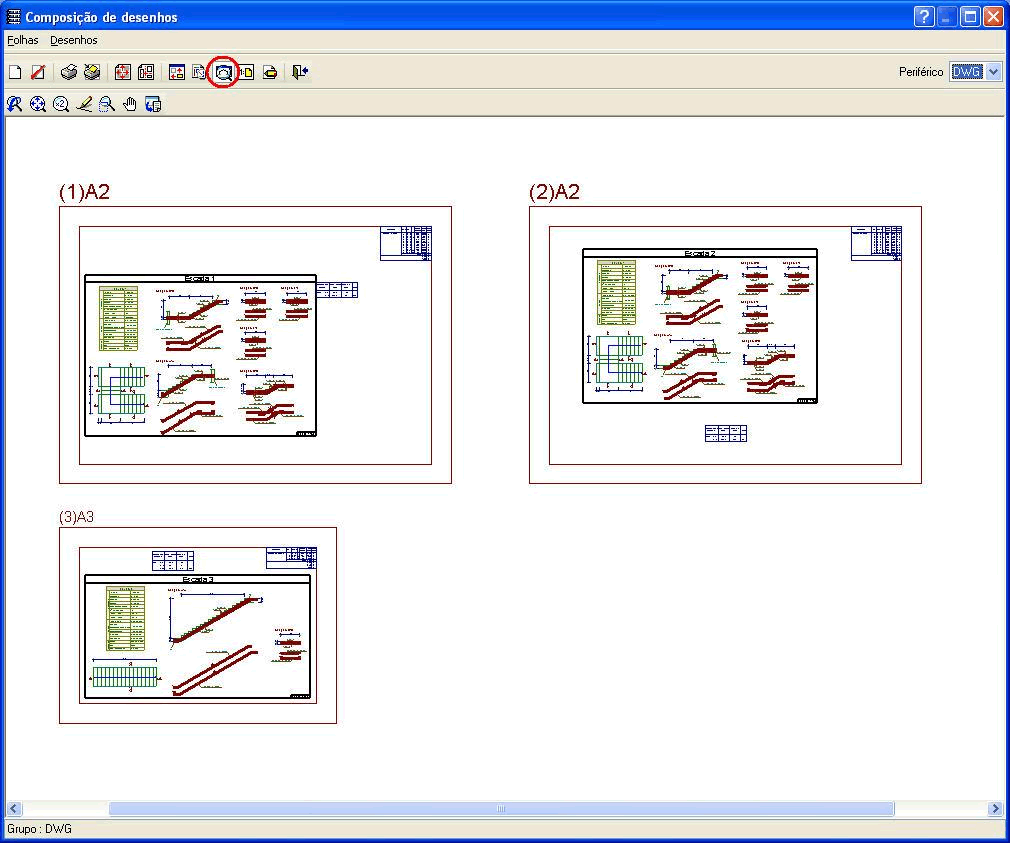1010x843 pixels.
Task: Click the 1: scale sheet icon
Action: coord(247,72)
